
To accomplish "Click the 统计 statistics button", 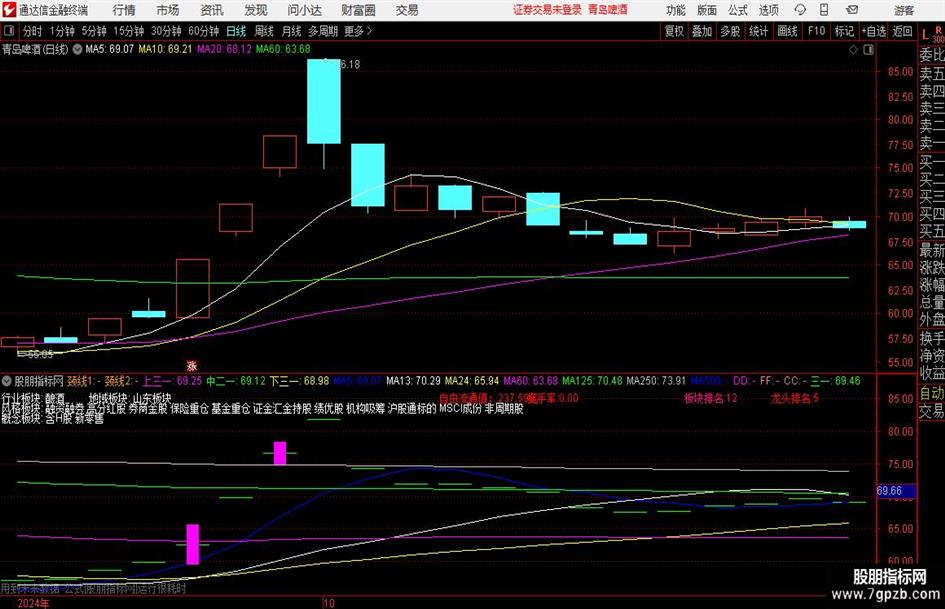I will tap(758, 31).
